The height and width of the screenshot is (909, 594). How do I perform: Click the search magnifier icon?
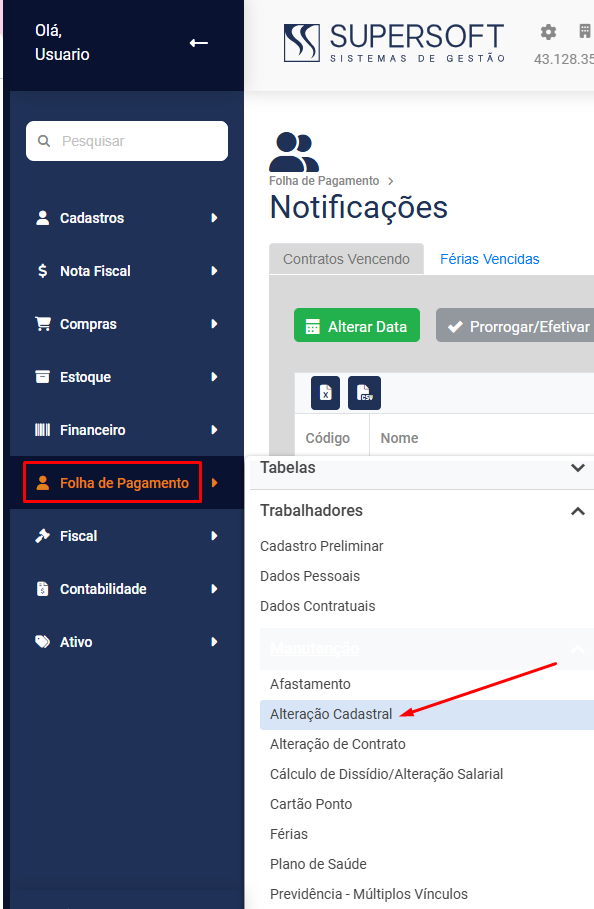(43, 141)
